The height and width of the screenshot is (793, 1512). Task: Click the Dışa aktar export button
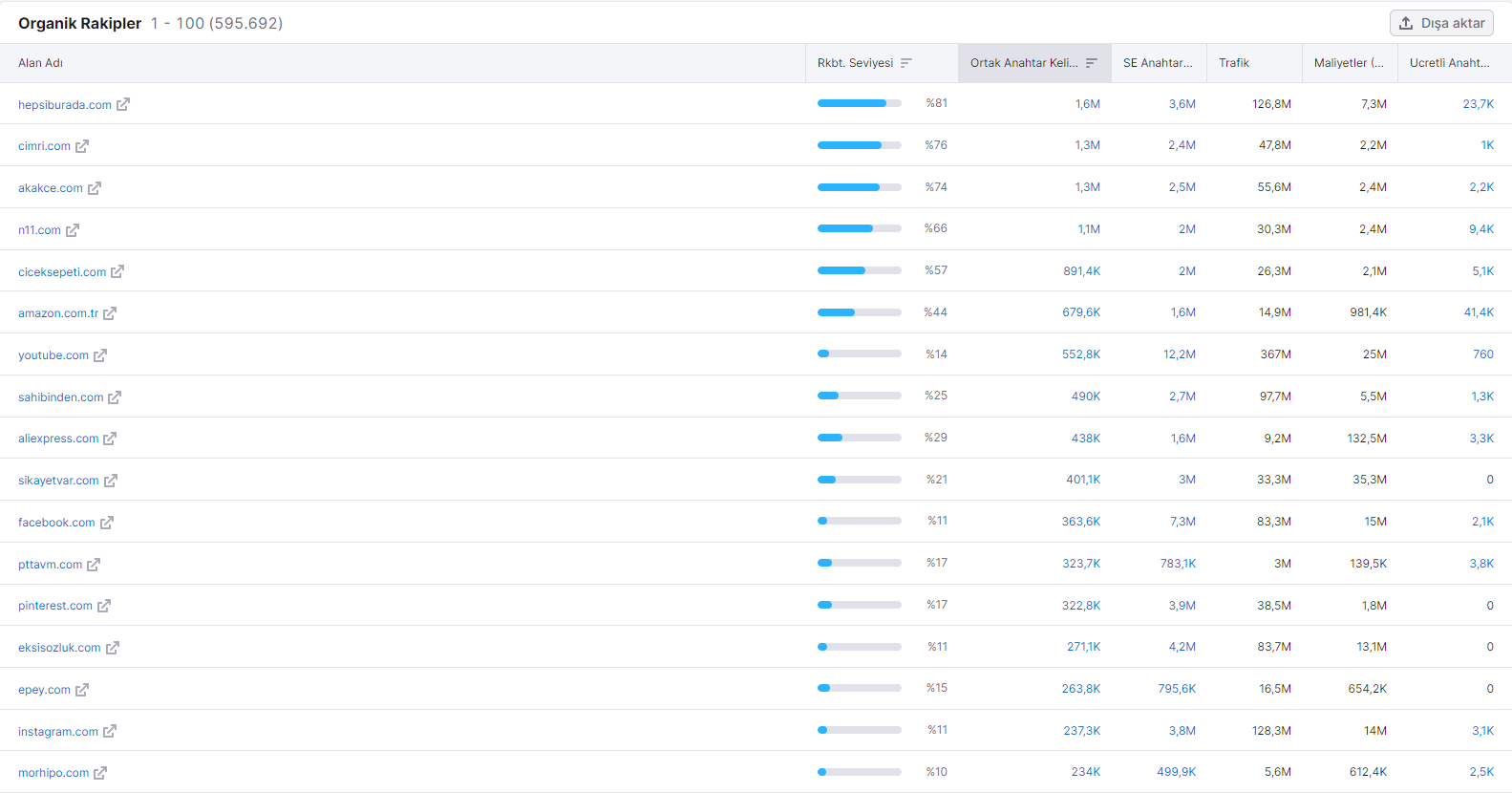tap(1441, 23)
